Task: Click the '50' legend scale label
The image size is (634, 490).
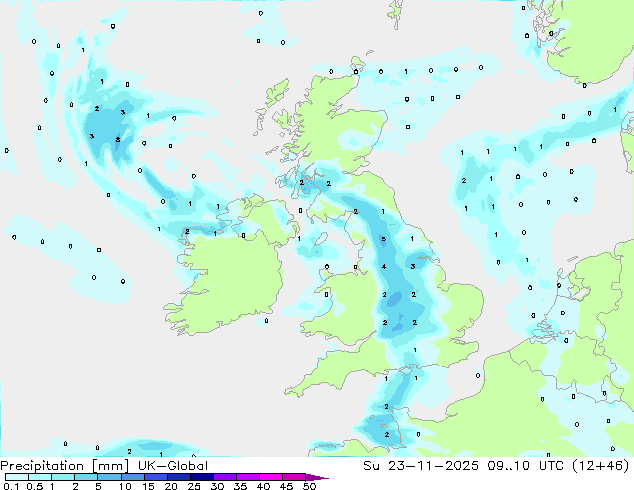Action: pyautogui.click(x=309, y=486)
